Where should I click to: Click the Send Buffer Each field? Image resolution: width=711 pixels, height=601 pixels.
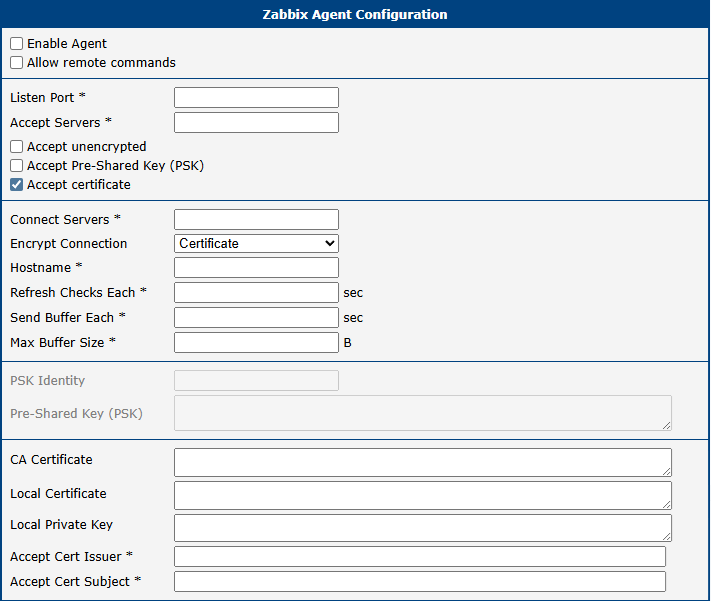(256, 318)
